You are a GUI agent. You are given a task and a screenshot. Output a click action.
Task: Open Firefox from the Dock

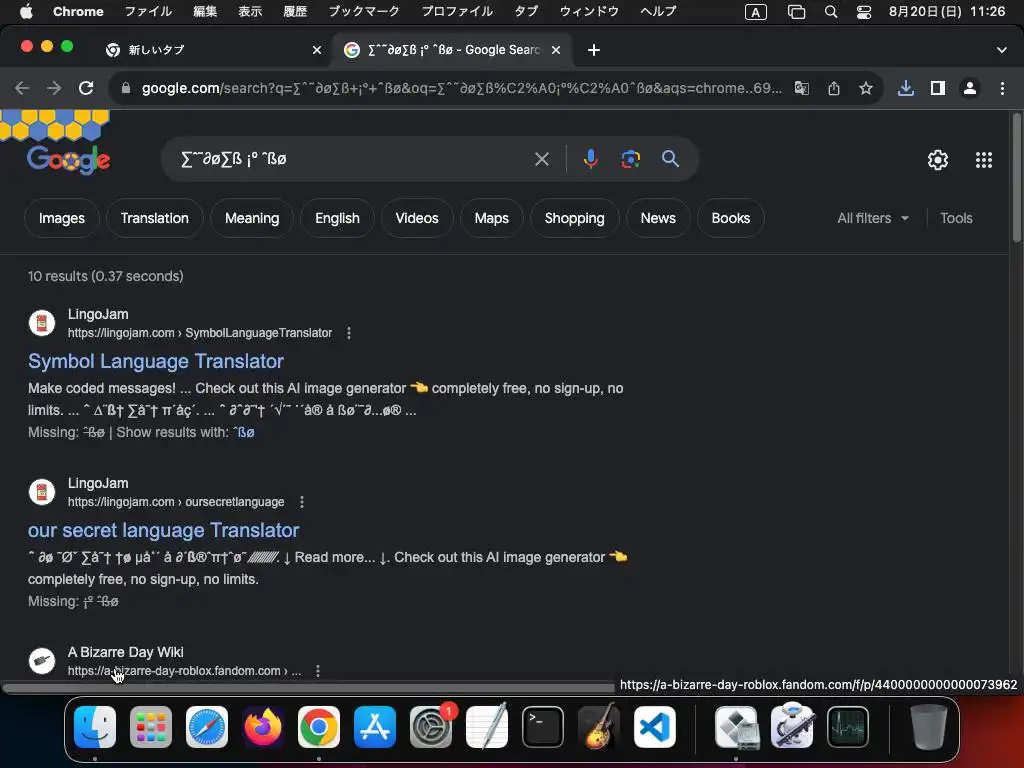(x=263, y=727)
